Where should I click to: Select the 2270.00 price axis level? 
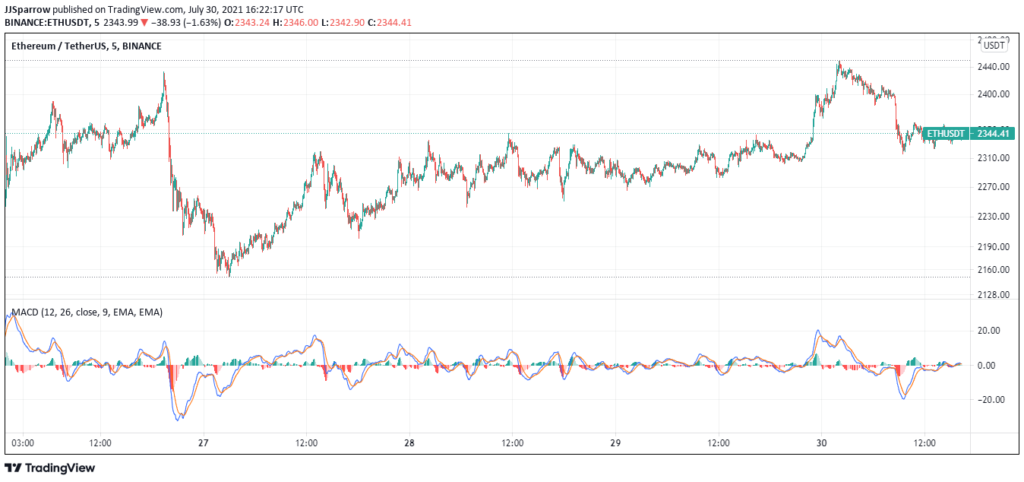[x=993, y=187]
